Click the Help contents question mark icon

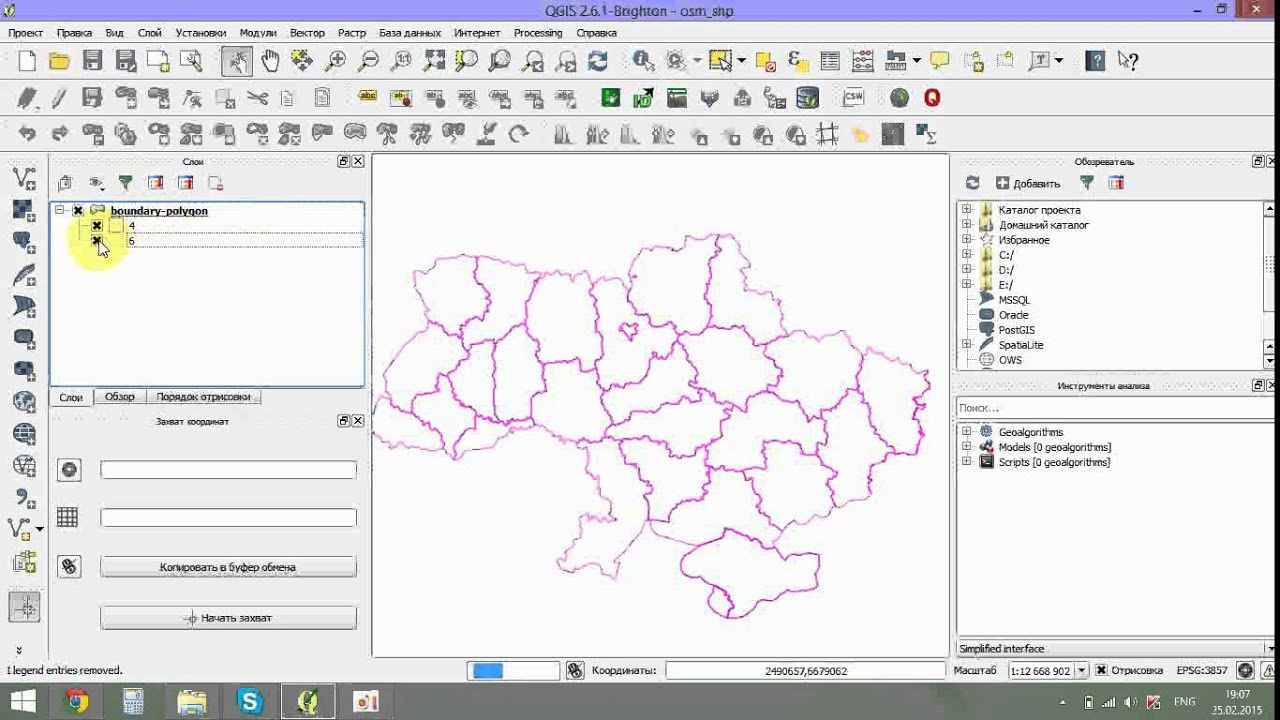(1095, 61)
